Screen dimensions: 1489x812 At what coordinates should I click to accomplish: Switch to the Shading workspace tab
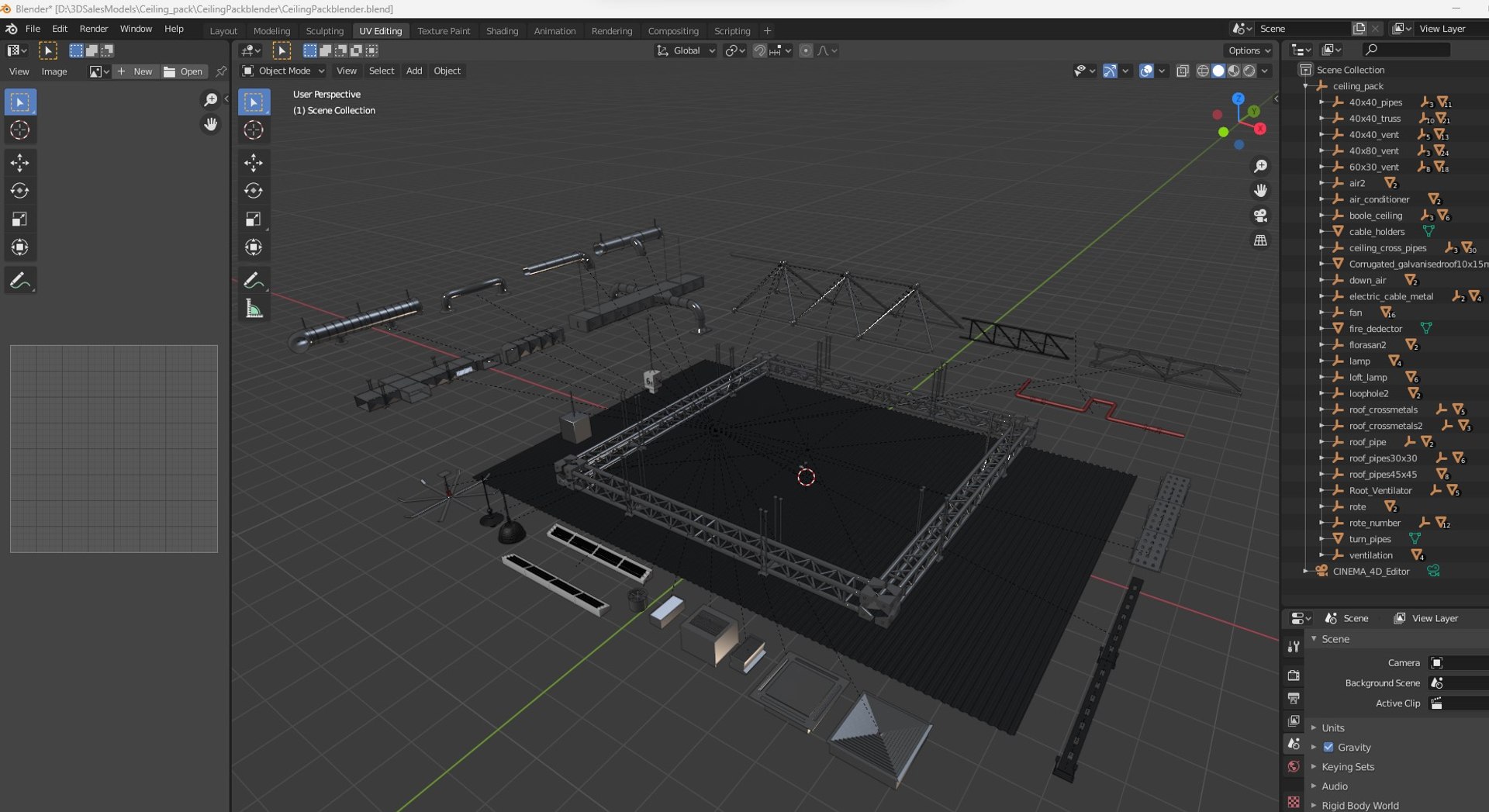point(502,31)
